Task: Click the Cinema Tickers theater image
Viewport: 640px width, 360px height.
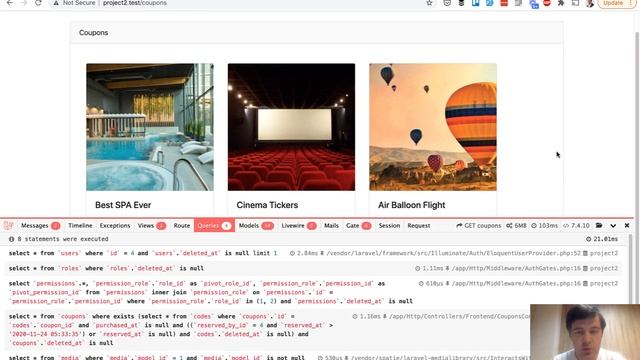Action: (291, 127)
